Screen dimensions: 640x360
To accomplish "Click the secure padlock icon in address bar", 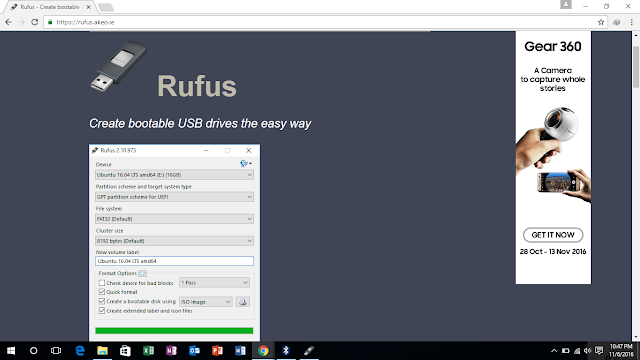I will pyautogui.click(x=50, y=22).
